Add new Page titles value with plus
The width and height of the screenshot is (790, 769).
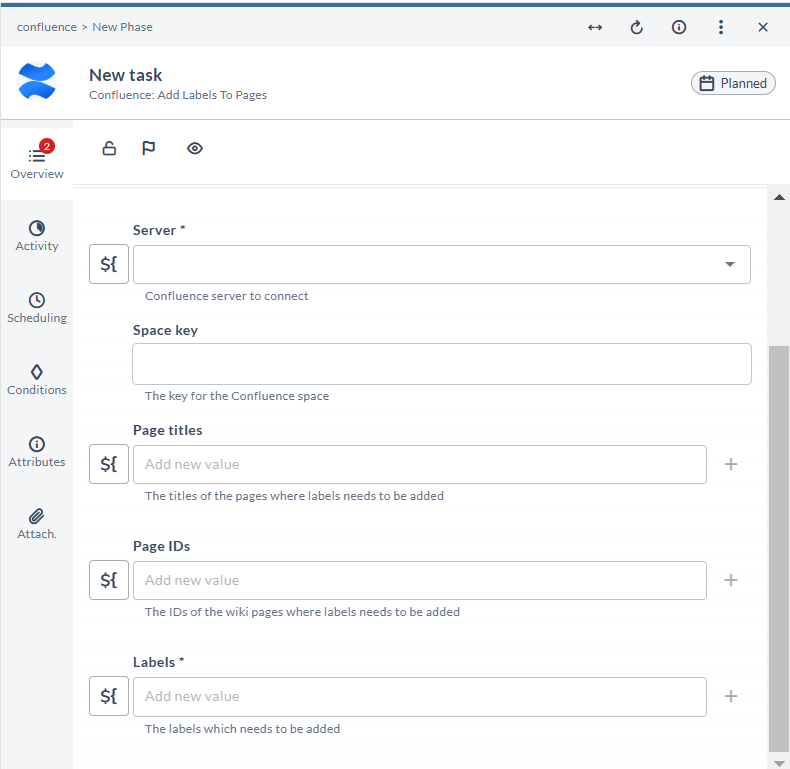731,465
